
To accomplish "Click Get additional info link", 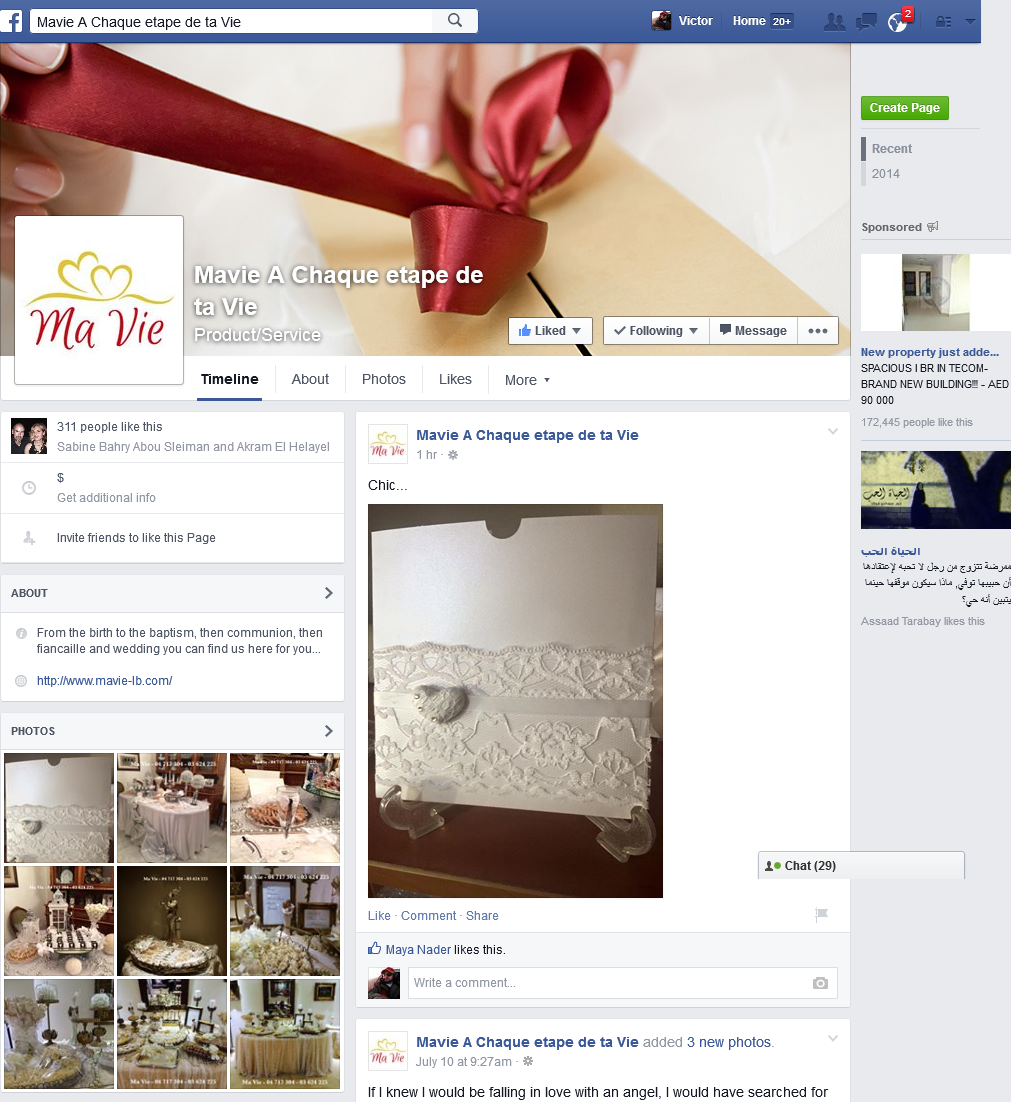I will click(x=106, y=498).
